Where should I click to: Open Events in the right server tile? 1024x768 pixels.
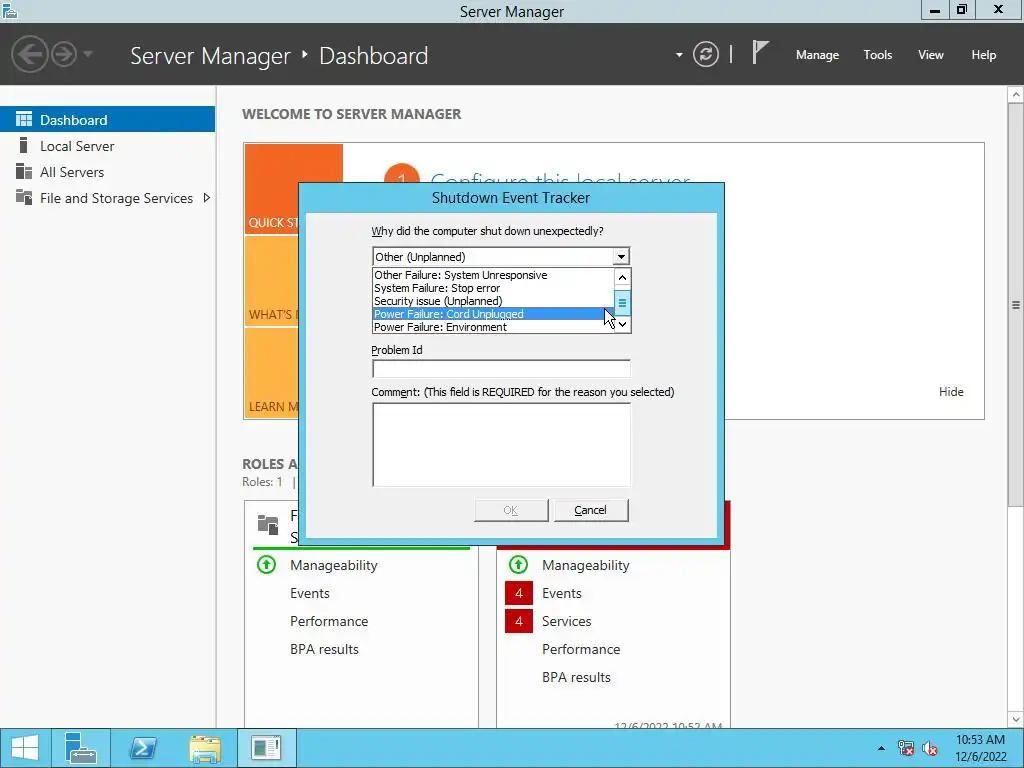click(562, 593)
